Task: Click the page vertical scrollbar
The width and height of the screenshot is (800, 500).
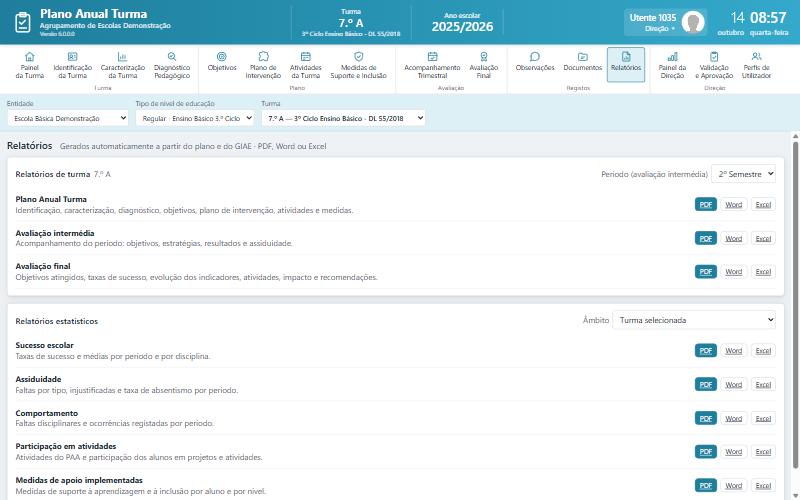Action: pos(795,306)
